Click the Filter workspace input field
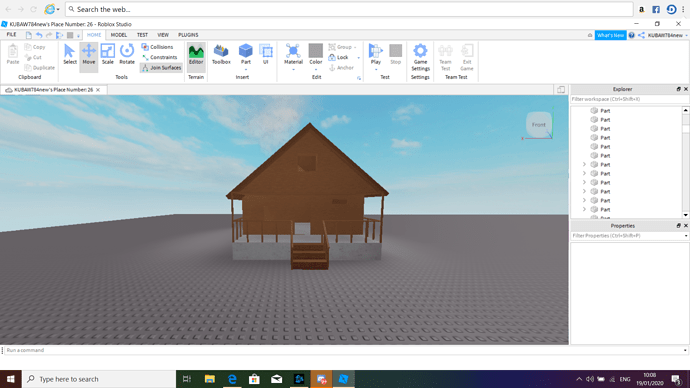Image resolution: width=690 pixels, height=388 pixels. click(629, 99)
